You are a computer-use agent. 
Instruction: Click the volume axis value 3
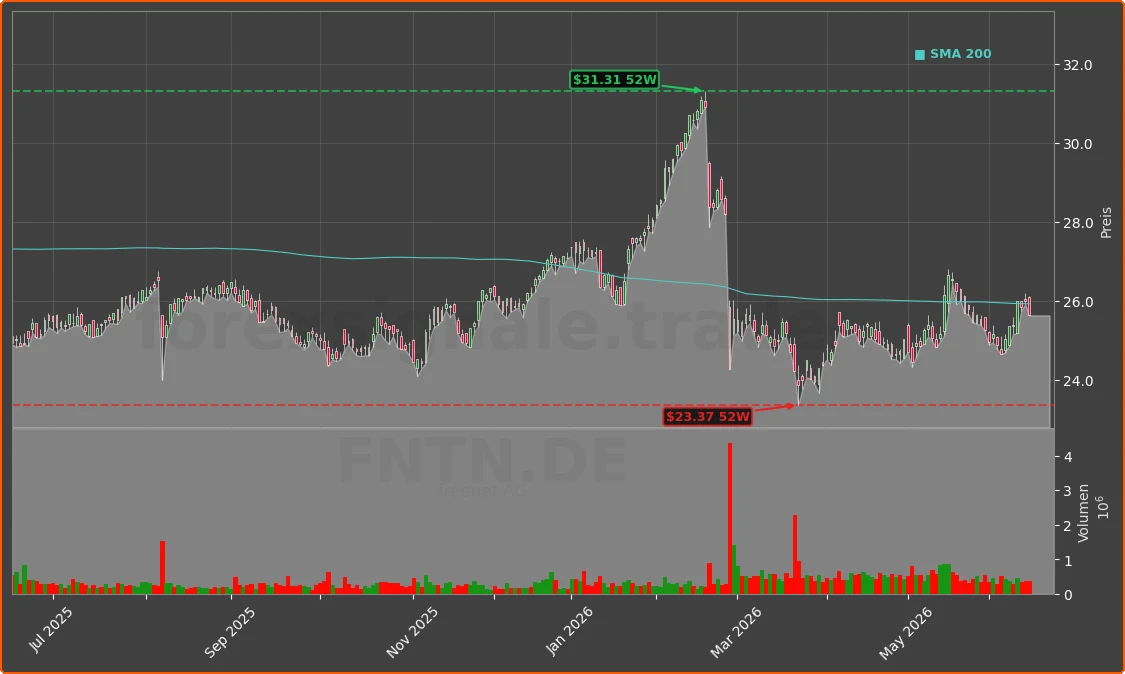[x=1068, y=492]
